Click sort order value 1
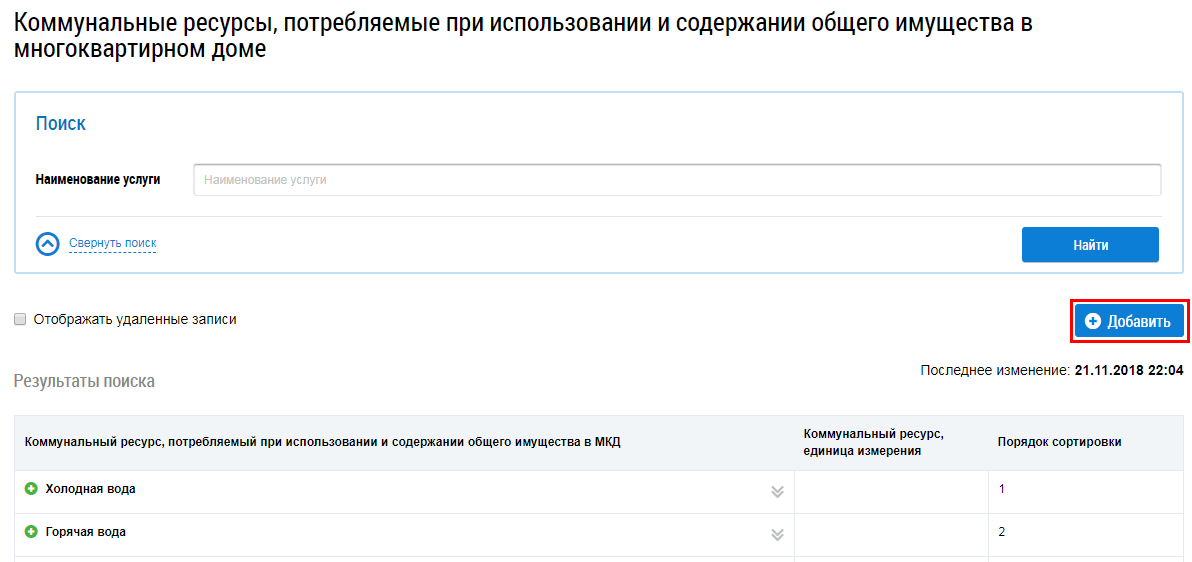The height and width of the screenshot is (562, 1192). pos(1002,489)
